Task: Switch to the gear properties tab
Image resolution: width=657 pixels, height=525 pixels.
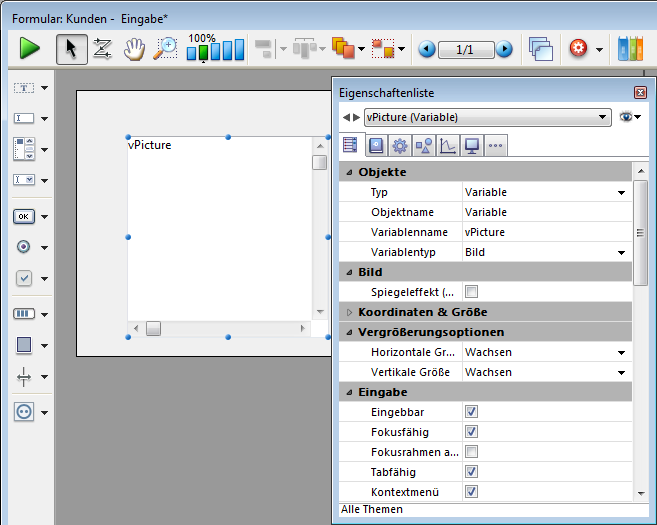Action: tap(399, 146)
